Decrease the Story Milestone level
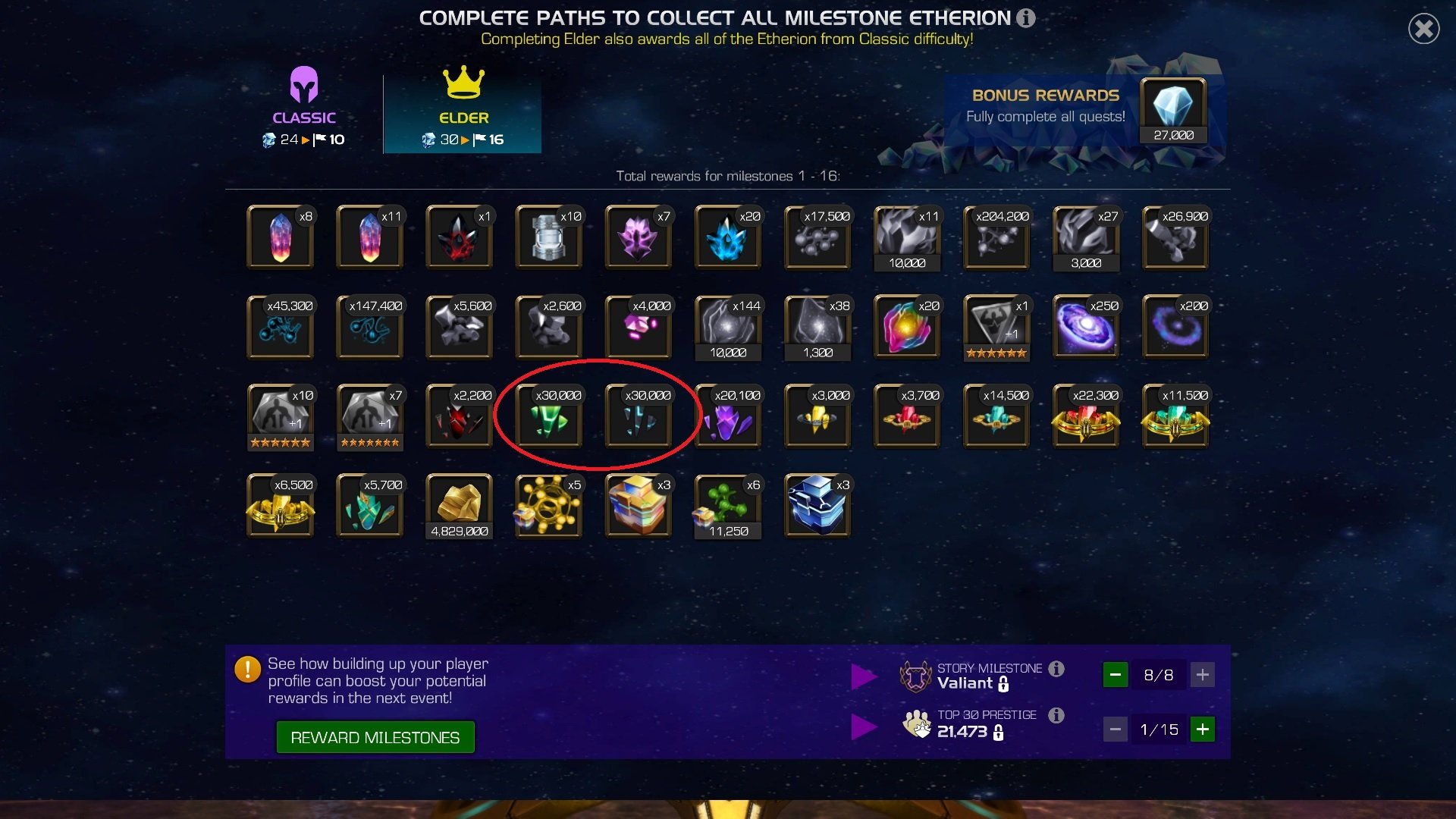1456x819 pixels. click(x=1115, y=674)
